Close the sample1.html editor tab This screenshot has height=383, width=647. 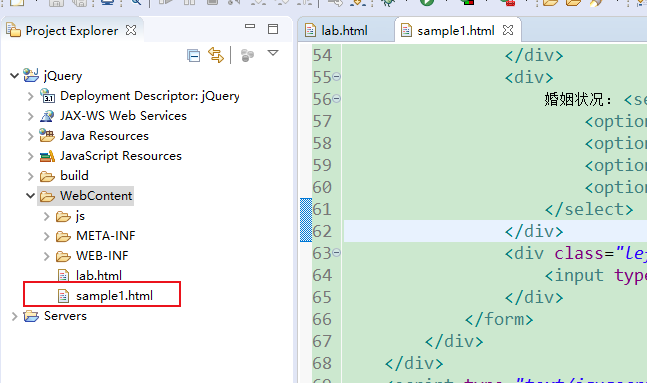pyautogui.click(x=508, y=30)
